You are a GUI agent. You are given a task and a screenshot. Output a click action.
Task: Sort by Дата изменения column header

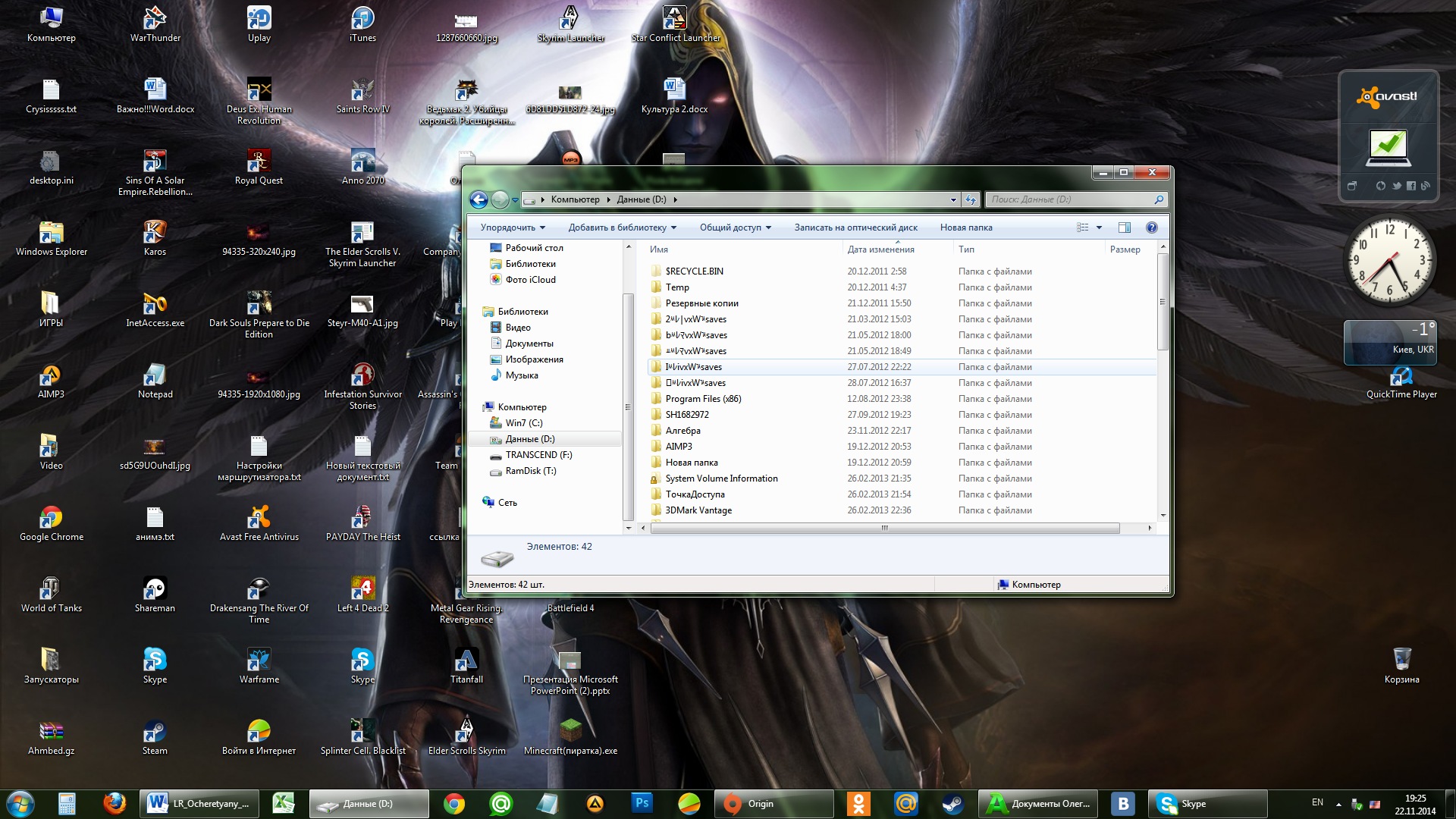(x=897, y=249)
